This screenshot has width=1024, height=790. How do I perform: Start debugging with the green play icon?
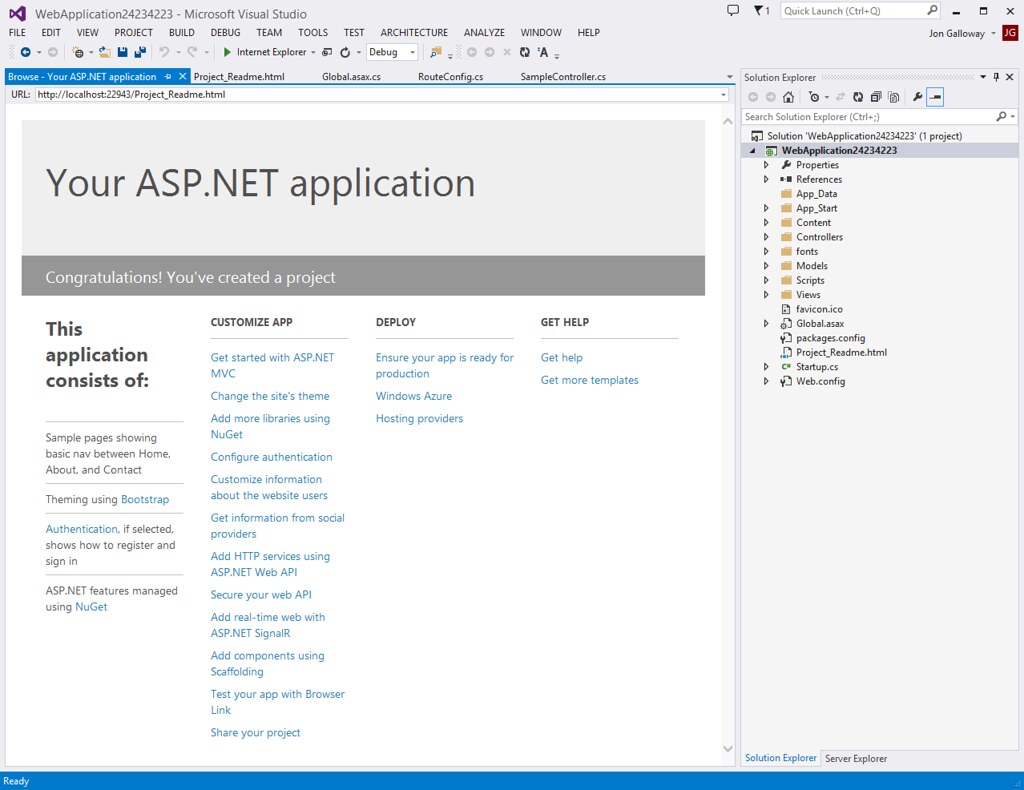click(227, 52)
